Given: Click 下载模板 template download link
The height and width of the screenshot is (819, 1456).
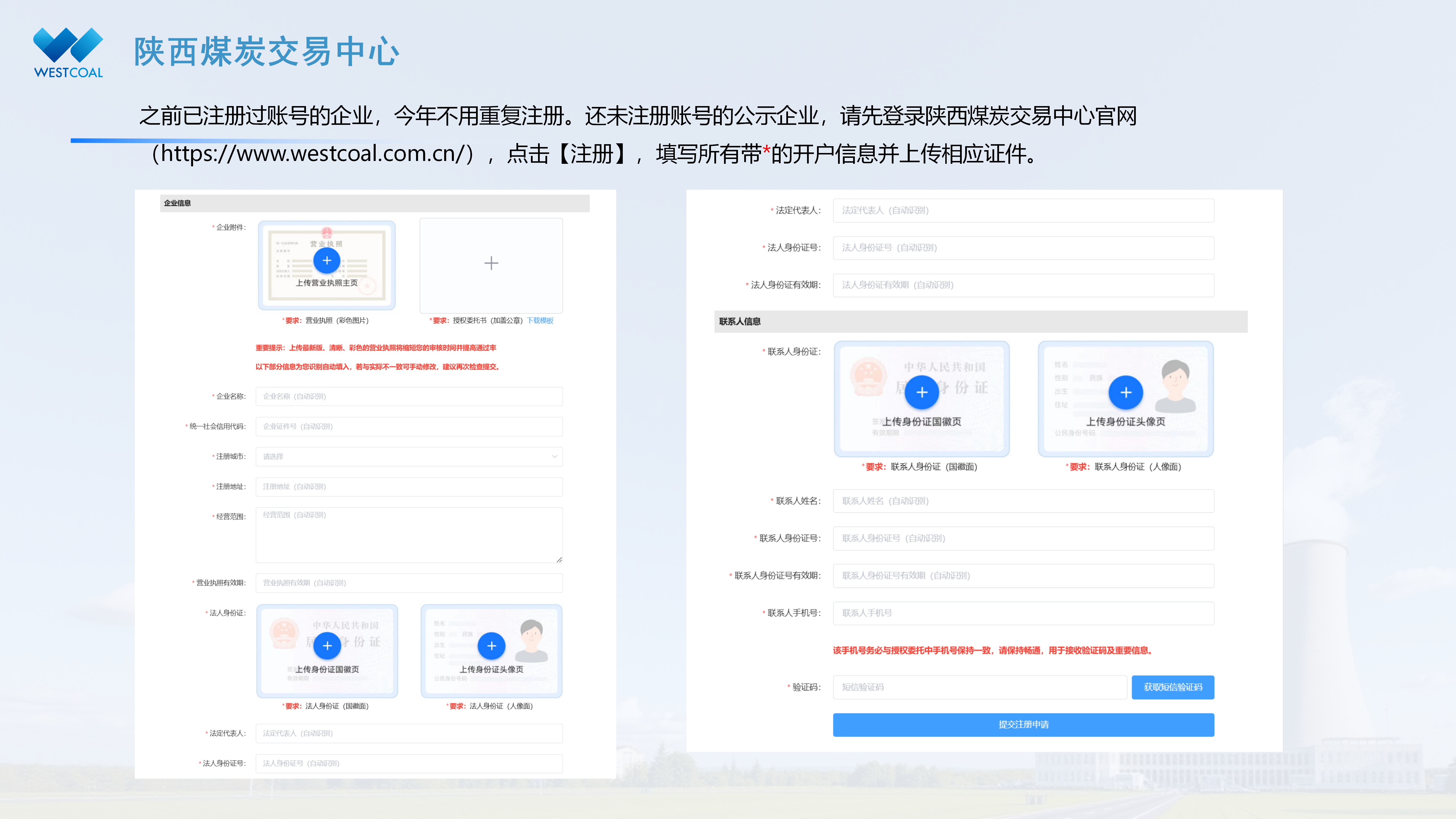Looking at the screenshot, I should pos(540,320).
